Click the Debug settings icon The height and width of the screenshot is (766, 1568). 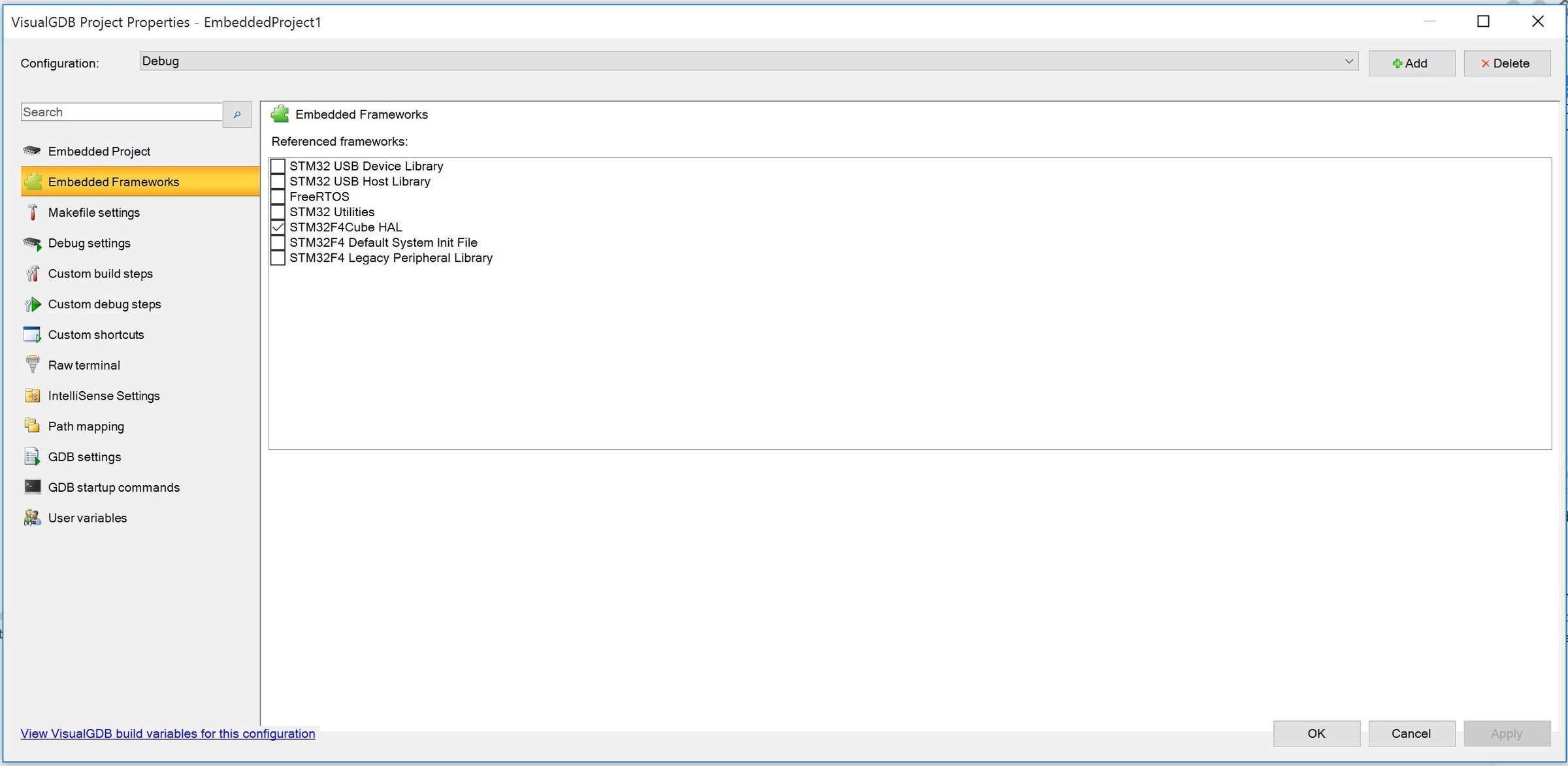pyautogui.click(x=31, y=243)
